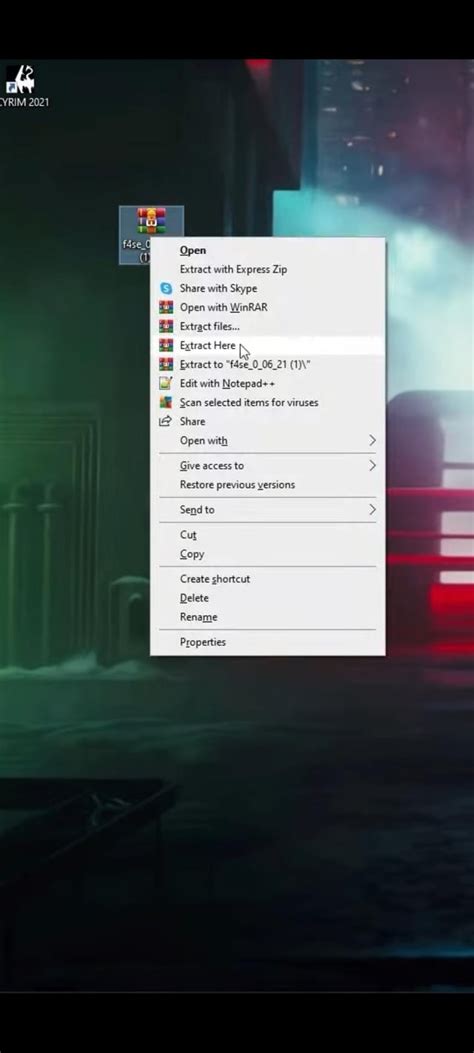Choose Copy from the context menu
This screenshot has width=474, height=1053.
click(x=192, y=554)
